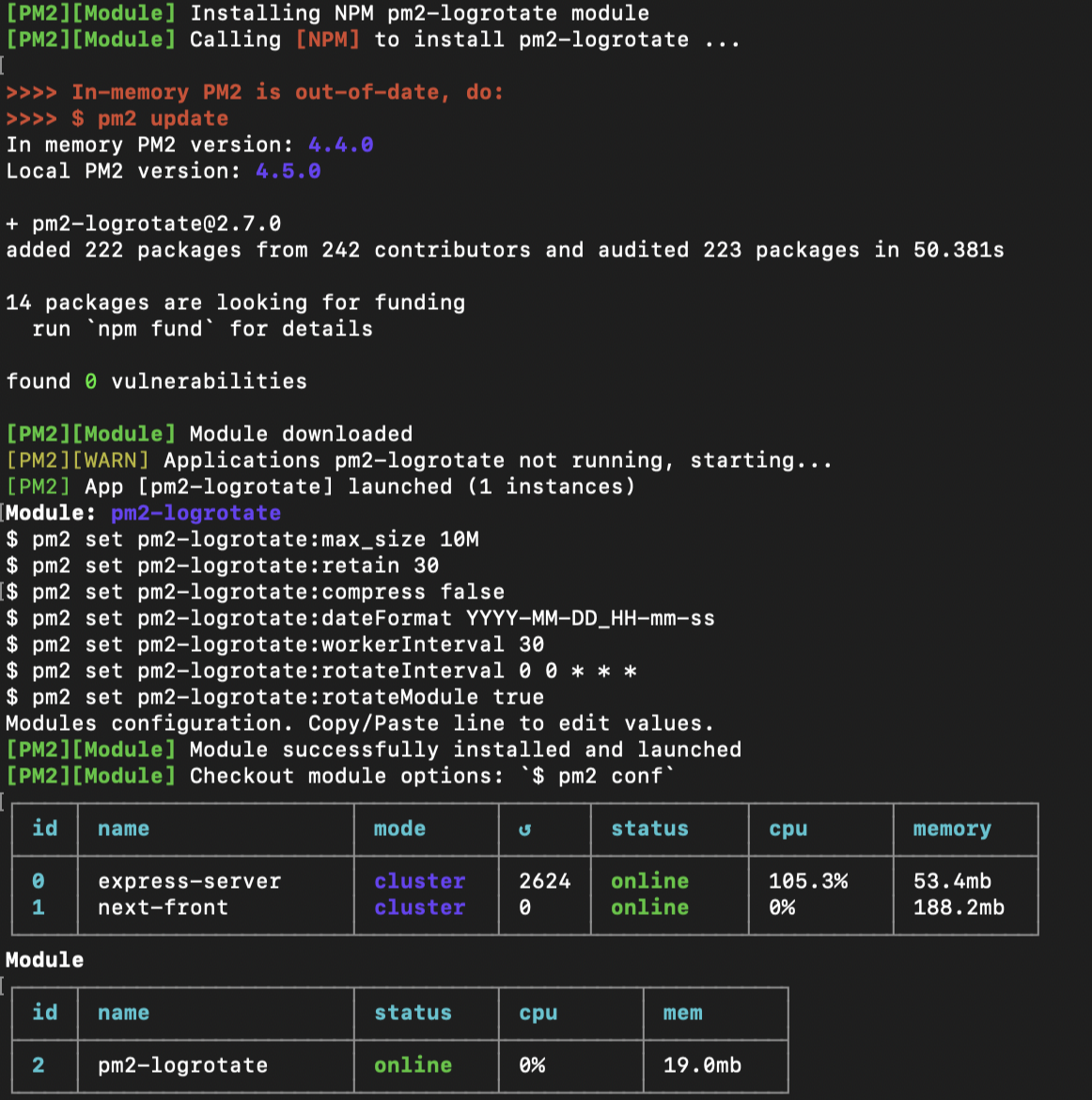Click the 'id' header in Module table

tap(45, 1013)
